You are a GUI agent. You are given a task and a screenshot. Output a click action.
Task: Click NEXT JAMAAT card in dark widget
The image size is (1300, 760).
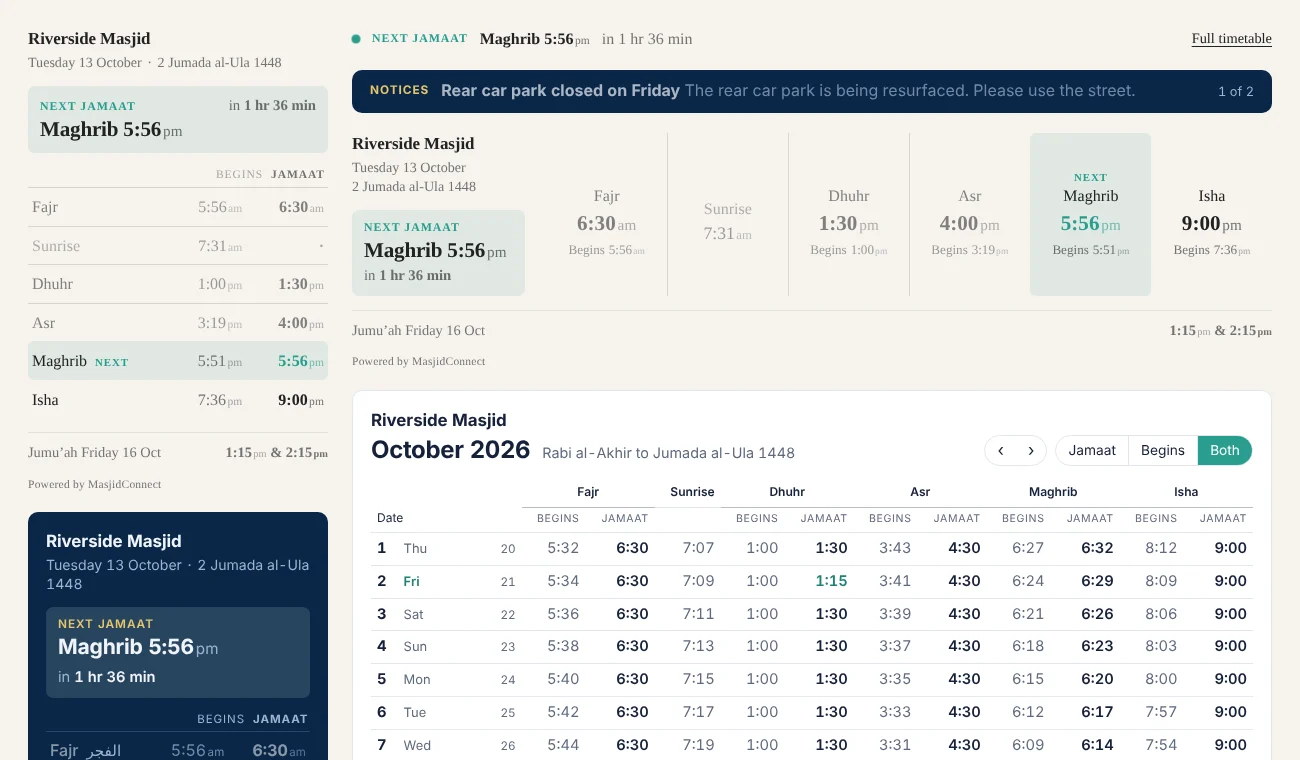[x=178, y=652]
